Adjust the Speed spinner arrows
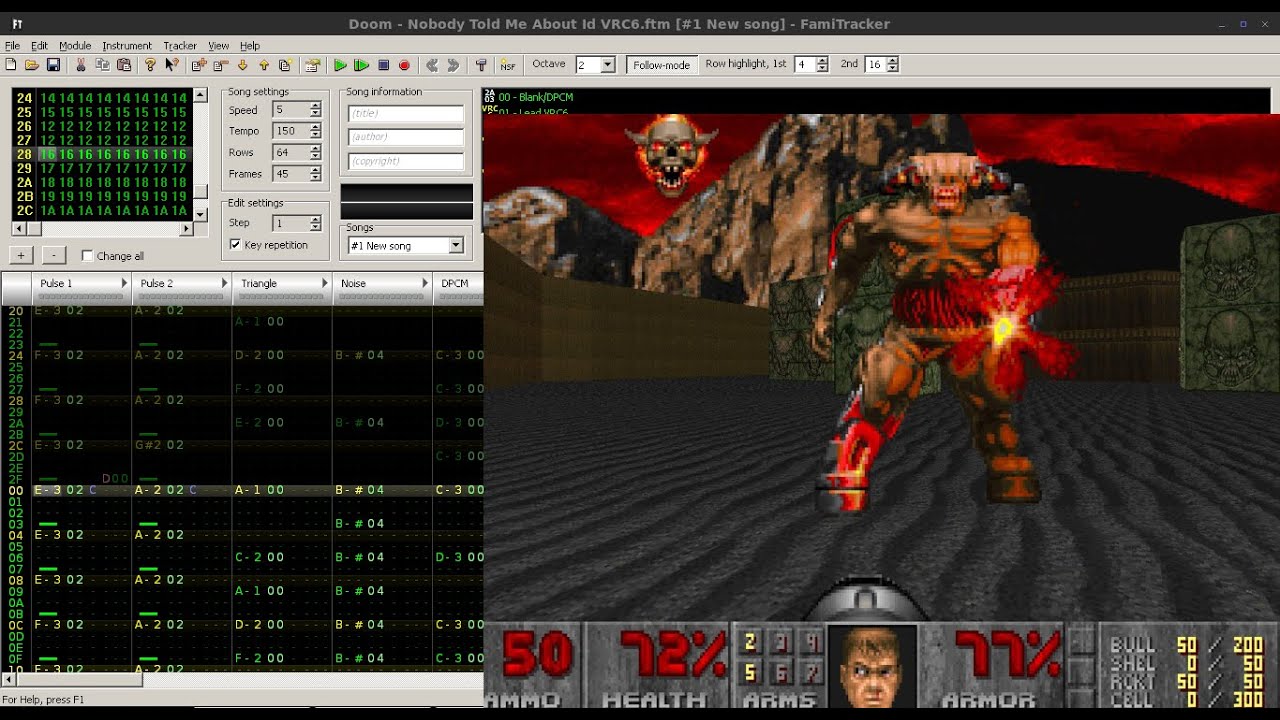The height and width of the screenshot is (720, 1280). 315,110
